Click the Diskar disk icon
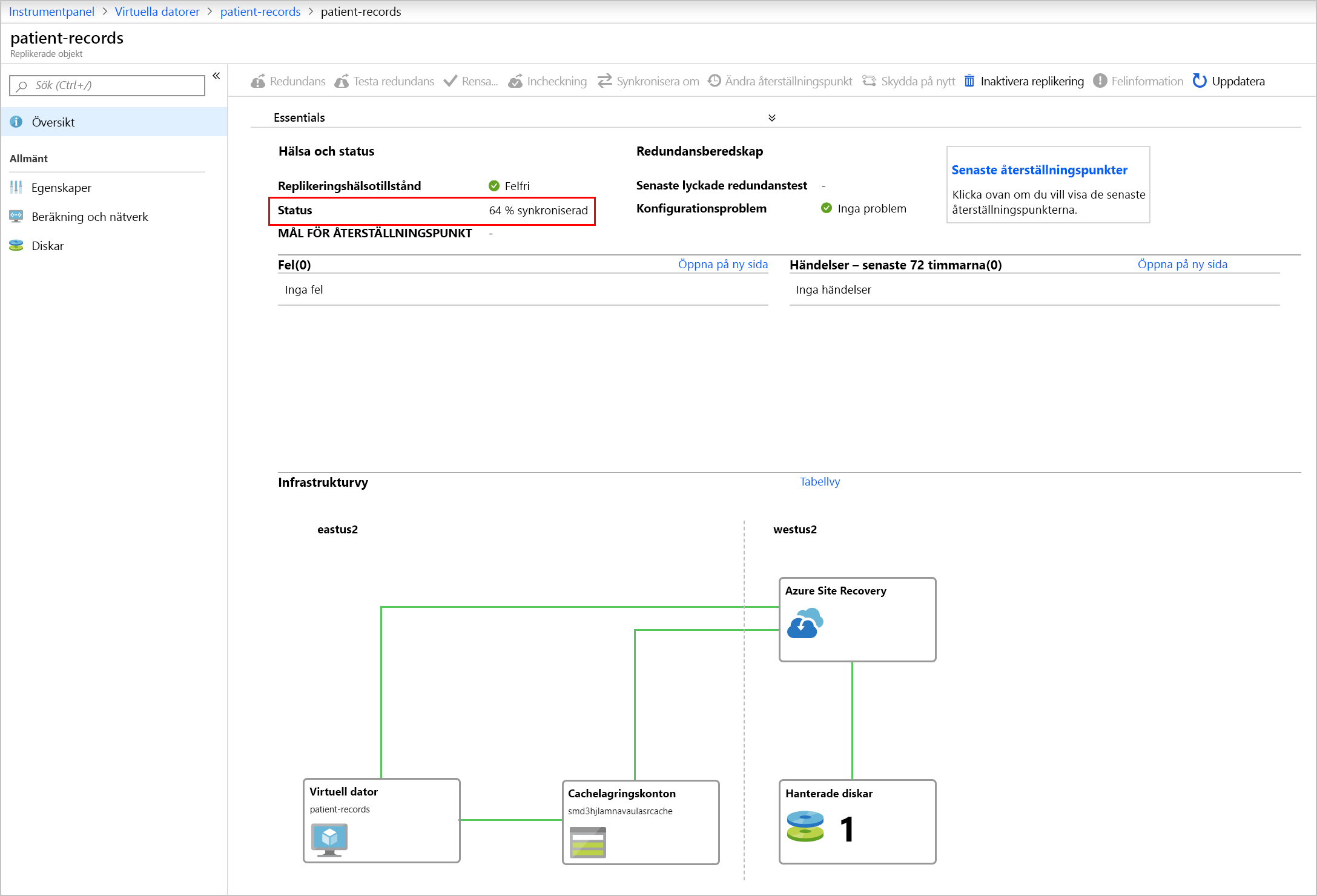 [x=16, y=245]
